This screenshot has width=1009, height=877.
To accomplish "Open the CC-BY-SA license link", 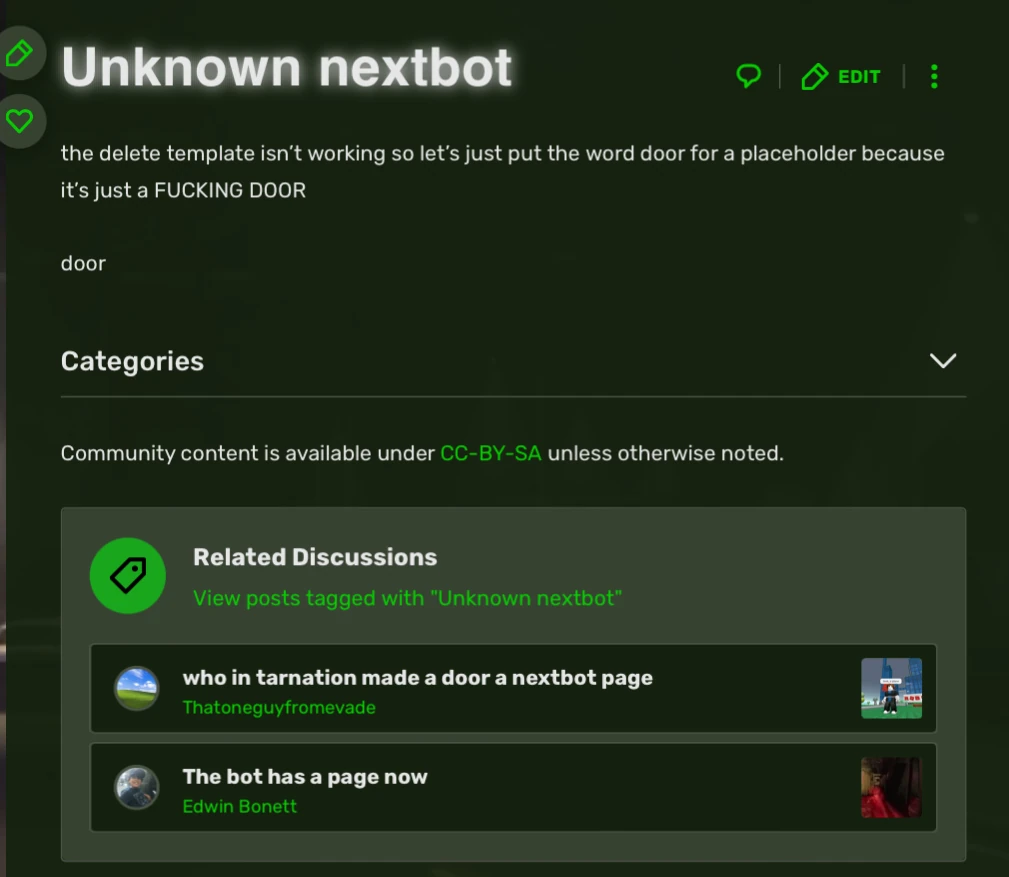I will 491,453.
